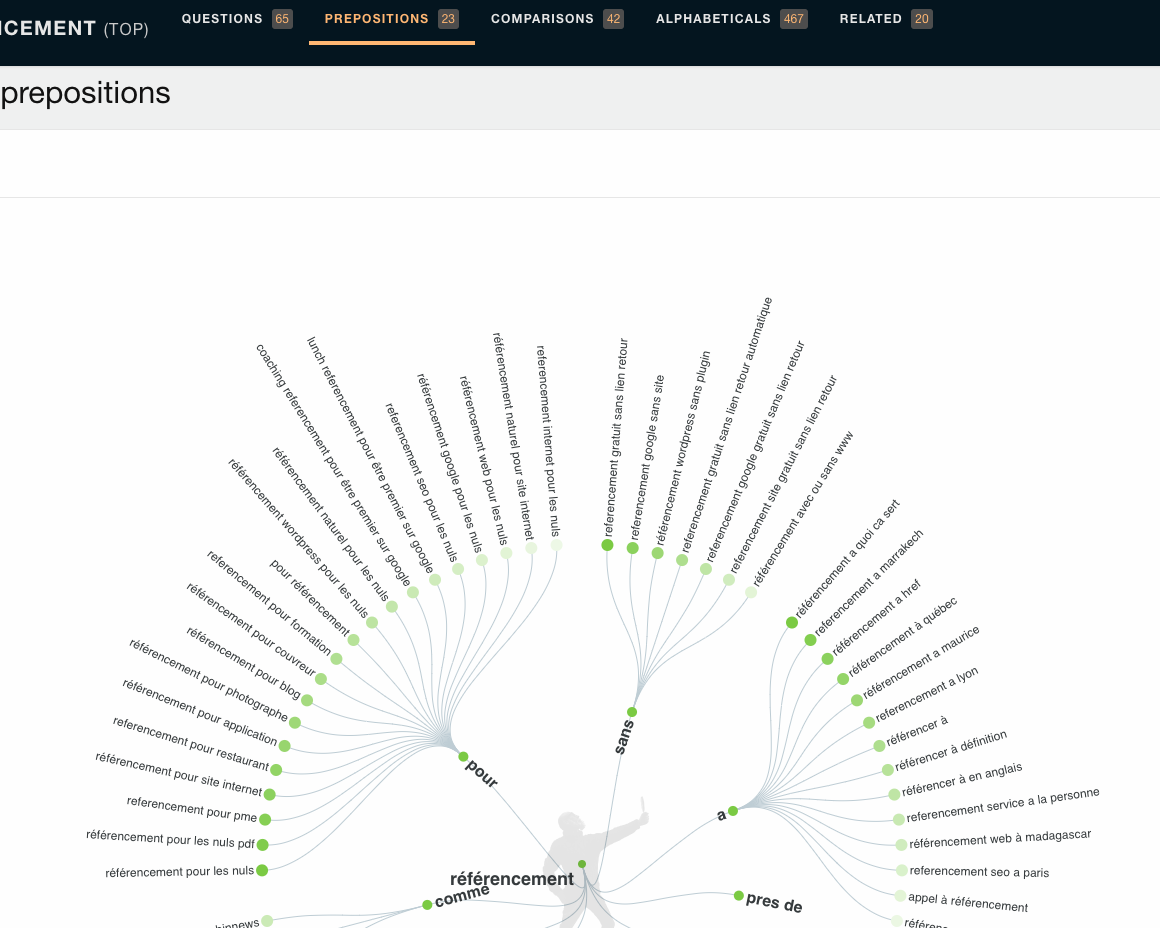Click 'appel à référencement' keyword
The width and height of the screenshot is (1160, 928).
coord(968,903)
